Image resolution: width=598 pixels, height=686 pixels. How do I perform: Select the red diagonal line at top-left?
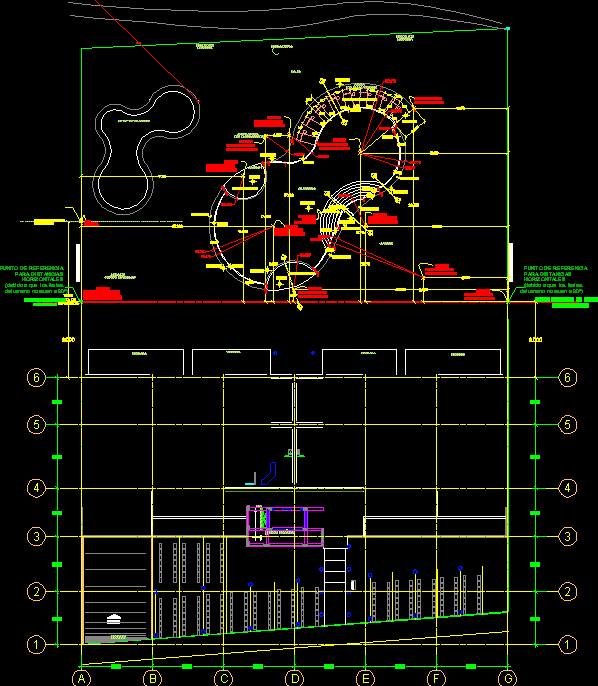click(x=147, y=51)
